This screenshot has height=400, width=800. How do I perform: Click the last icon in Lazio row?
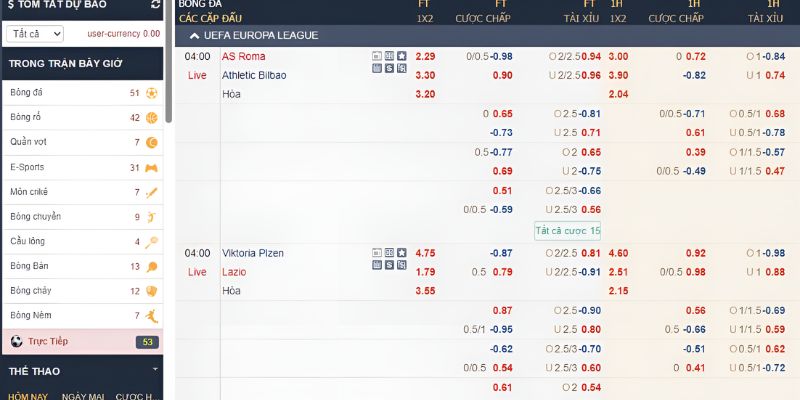click(402, 265)
